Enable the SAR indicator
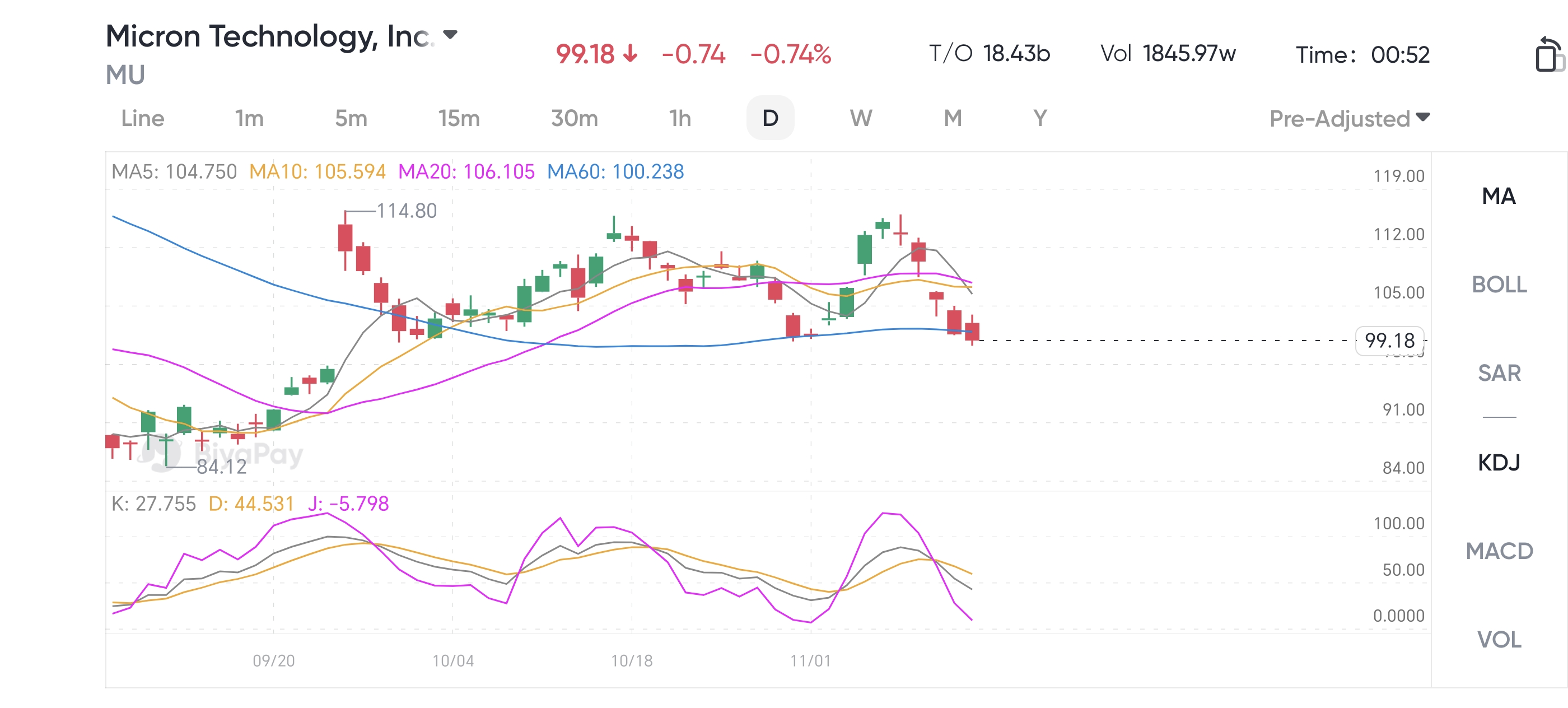 pyautogui.click(x=1499, y=372)
